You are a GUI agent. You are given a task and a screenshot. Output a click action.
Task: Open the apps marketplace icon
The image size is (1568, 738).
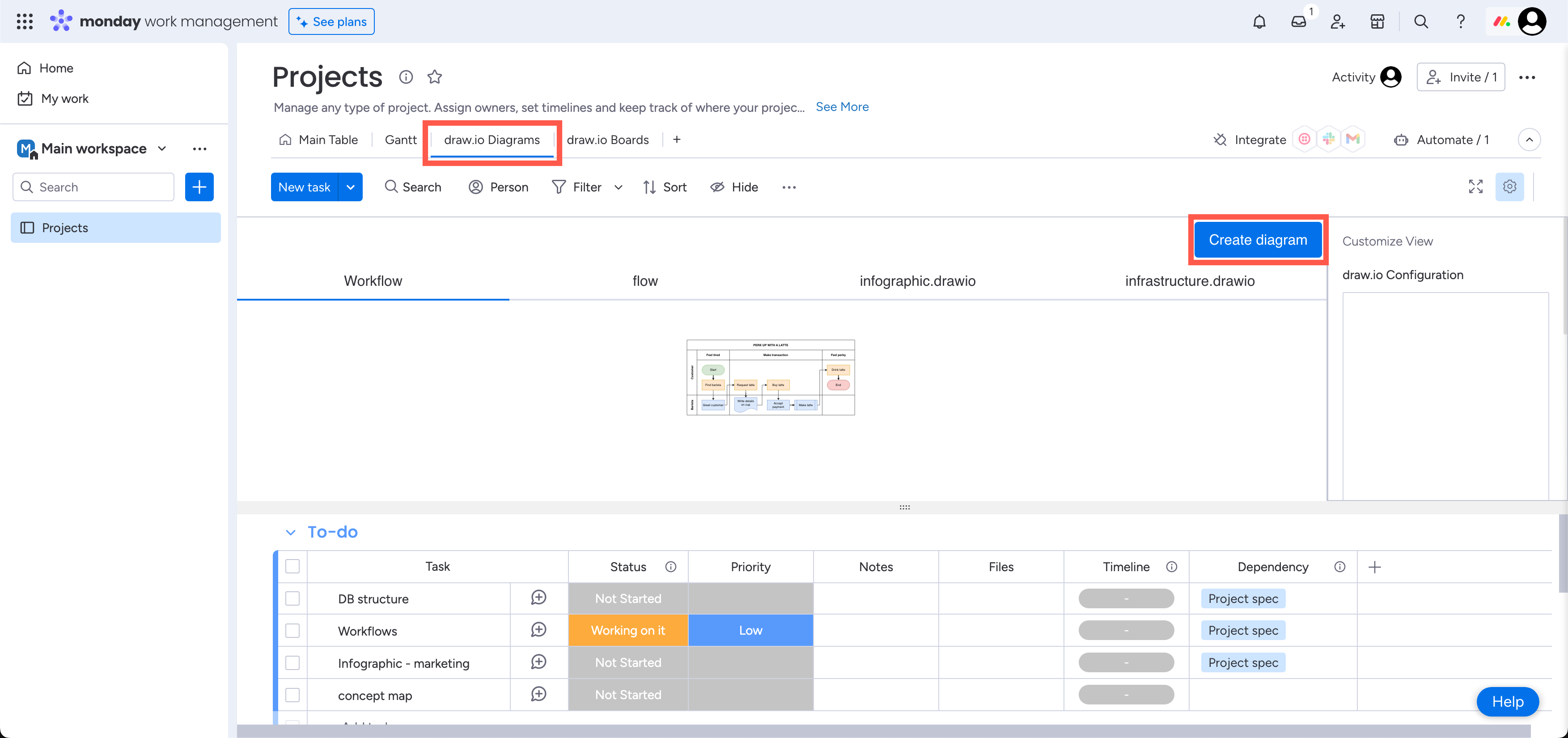(1377, 21)
